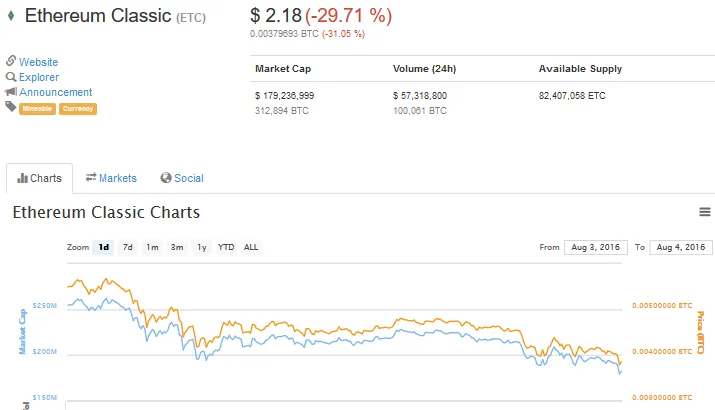Click the To date field Aug 4, 2016
This screenshot has height=410, width=715.
(681, 247)
